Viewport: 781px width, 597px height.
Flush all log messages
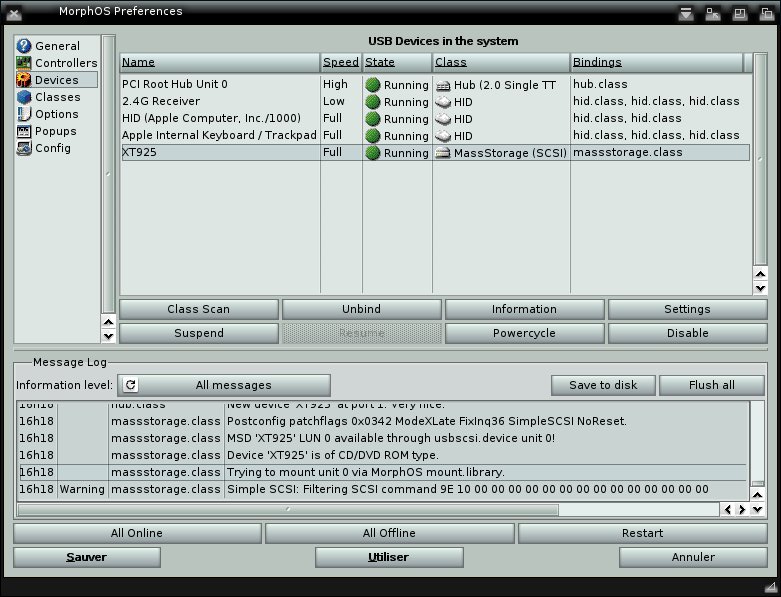click(711, 385)
